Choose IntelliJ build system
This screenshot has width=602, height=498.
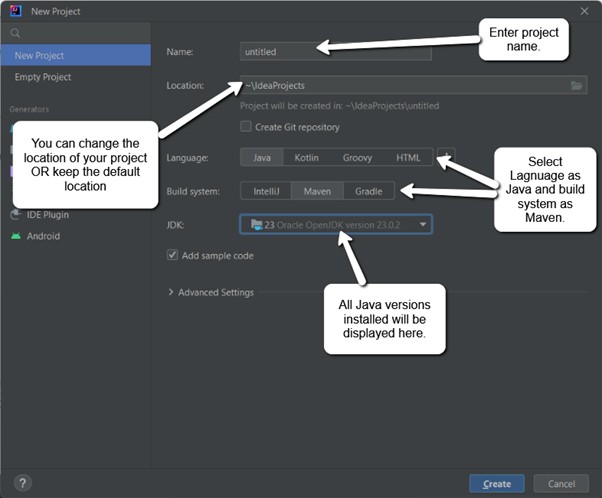266,191
